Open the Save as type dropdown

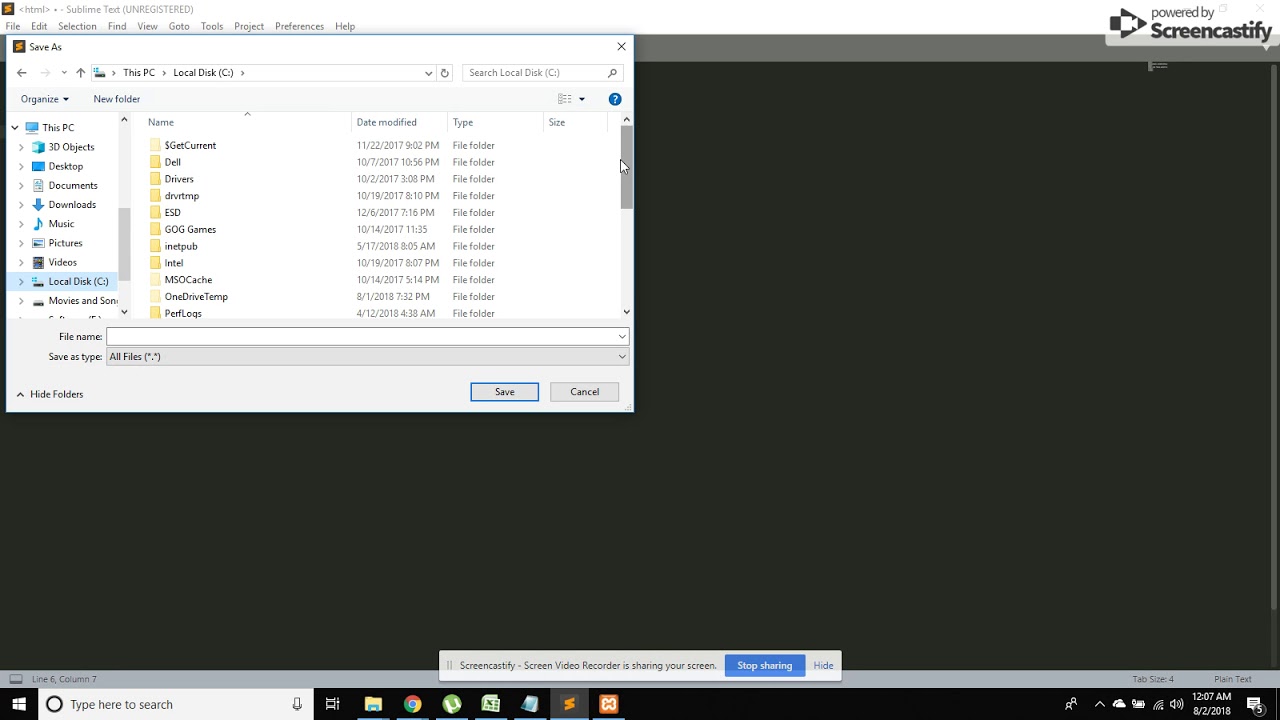point(367,357)
